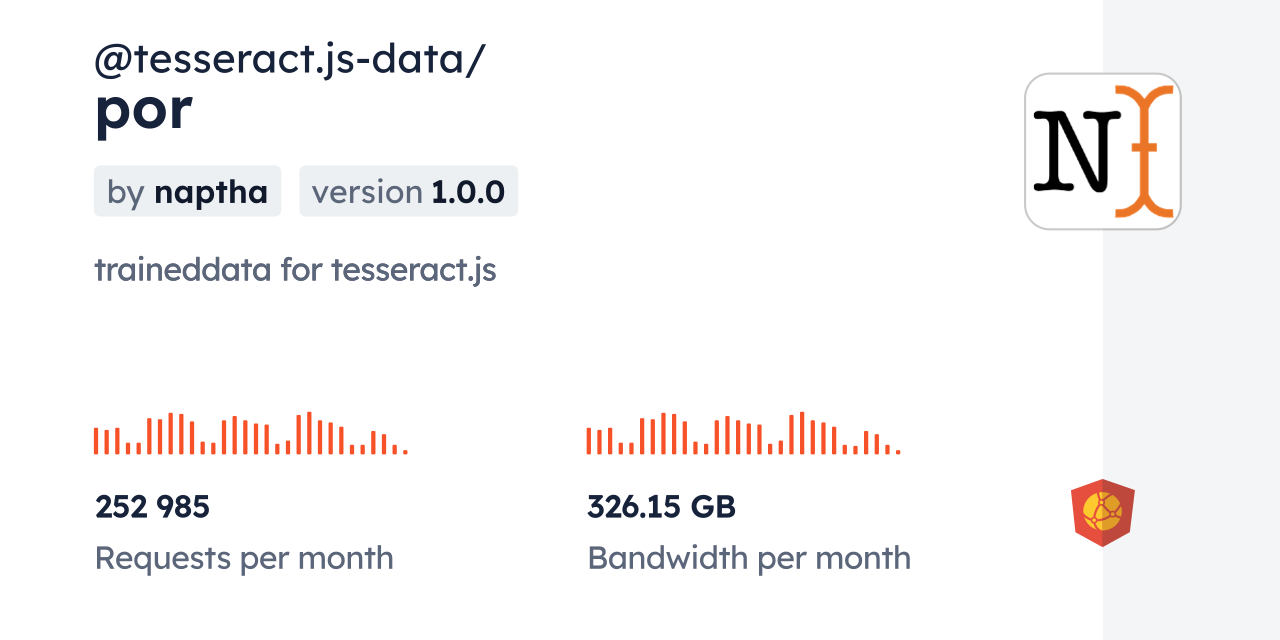Click the first bar of bandwidth chart
This screenshot has width=1280, height=640.
[589, 441]
